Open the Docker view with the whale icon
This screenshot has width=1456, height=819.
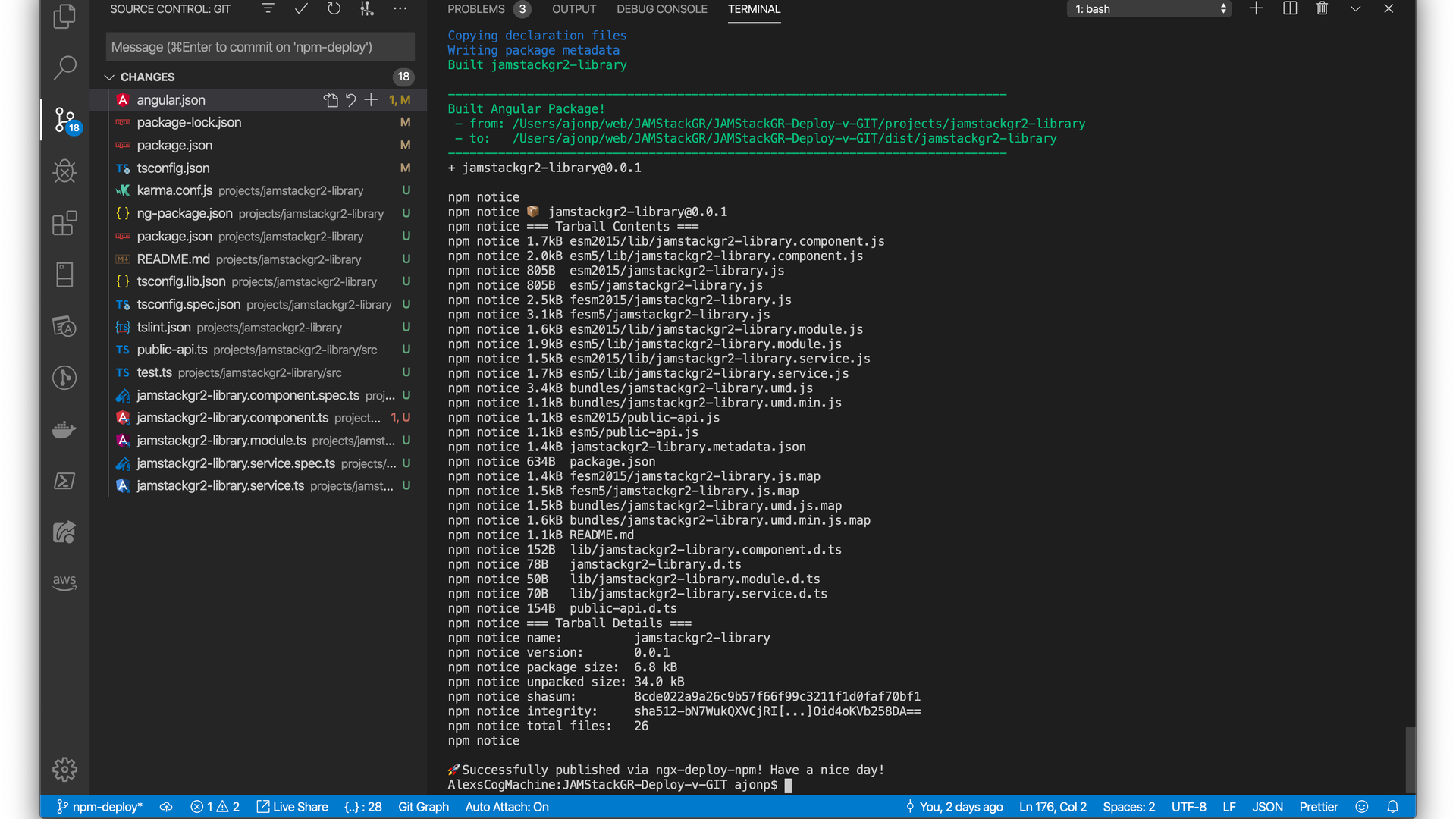(x=64, y=430)
